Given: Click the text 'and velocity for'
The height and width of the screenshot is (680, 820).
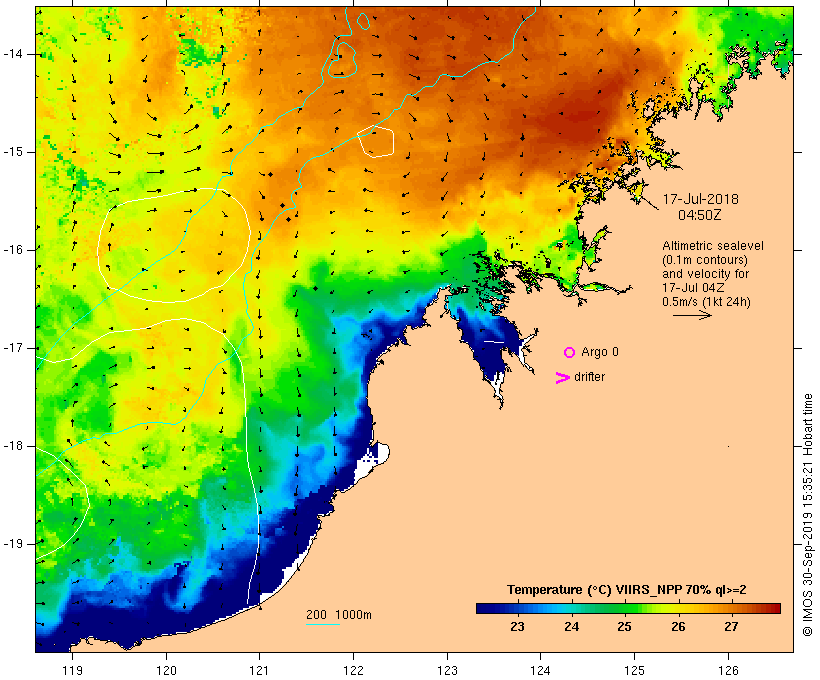Looking at the screenshot, I should point(705,274).
